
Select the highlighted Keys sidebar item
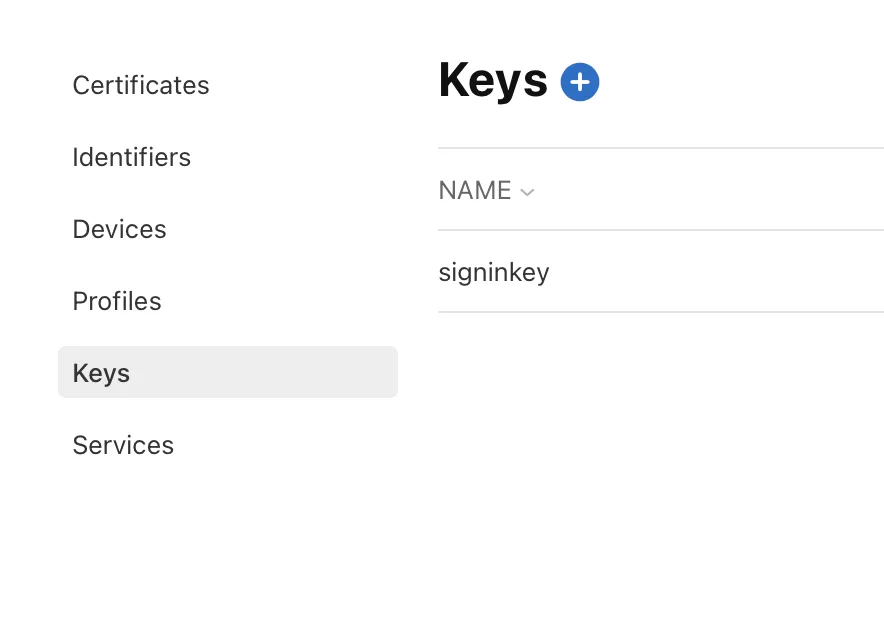(x=227, y=373)
